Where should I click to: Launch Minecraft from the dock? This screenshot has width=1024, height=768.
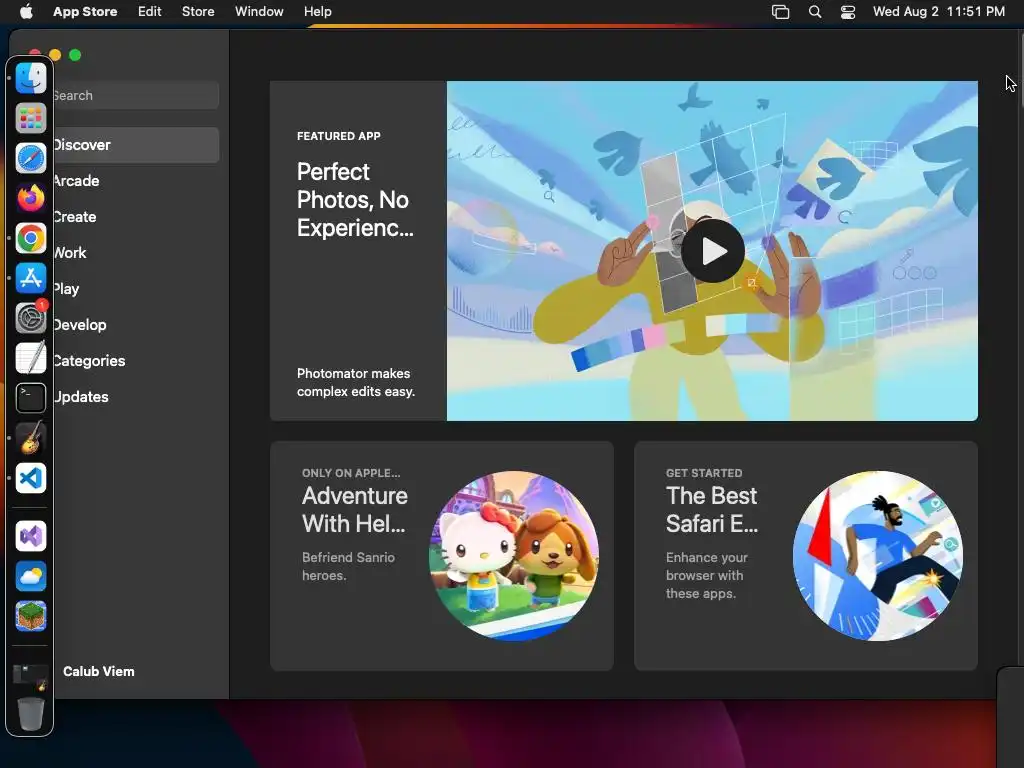tap(31, 616)
